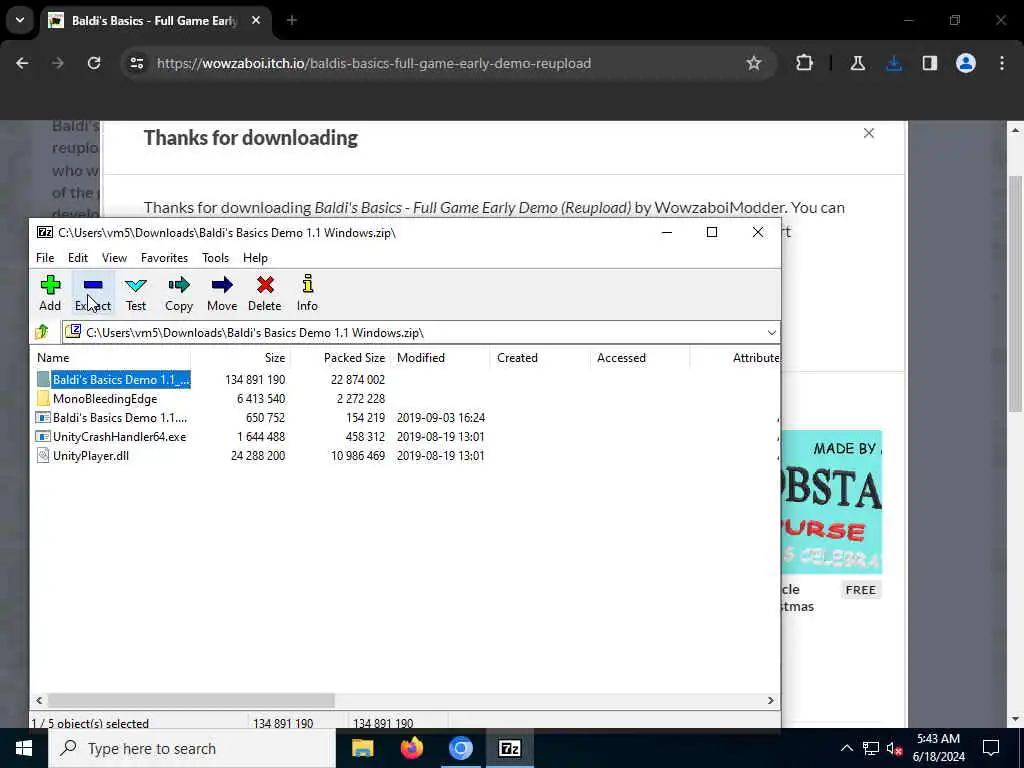Open the 7-Zip File menu
Screen dimensions: 1024x768
[45, 257]
